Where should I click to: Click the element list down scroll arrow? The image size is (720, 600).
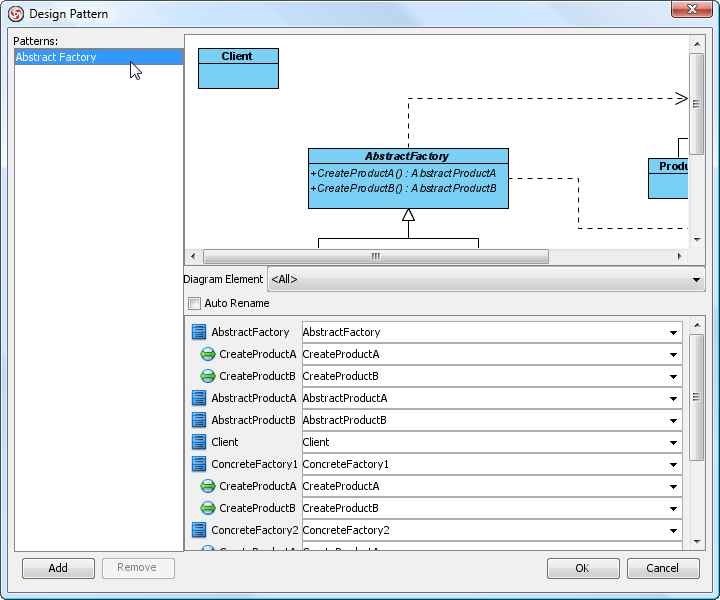[x=697, y=542]
